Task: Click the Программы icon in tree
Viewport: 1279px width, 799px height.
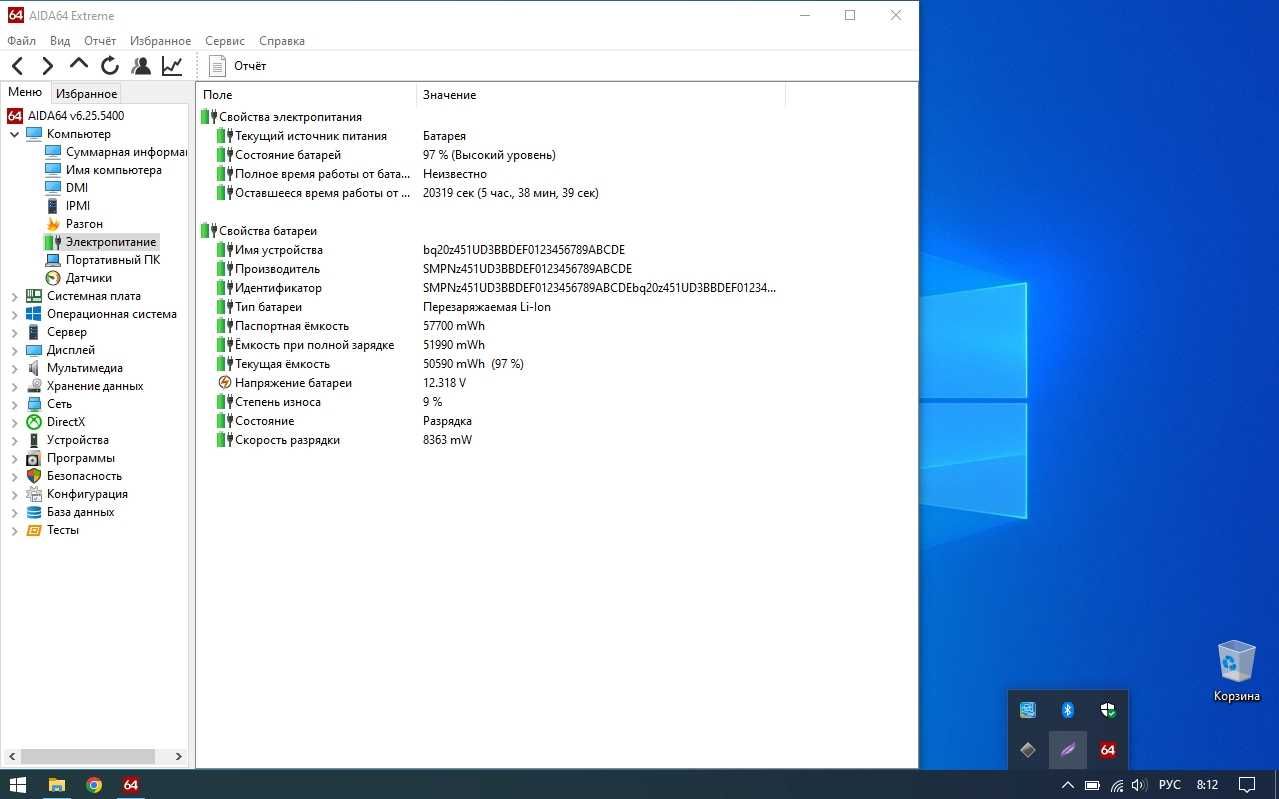Action: [x=34, y=458]
